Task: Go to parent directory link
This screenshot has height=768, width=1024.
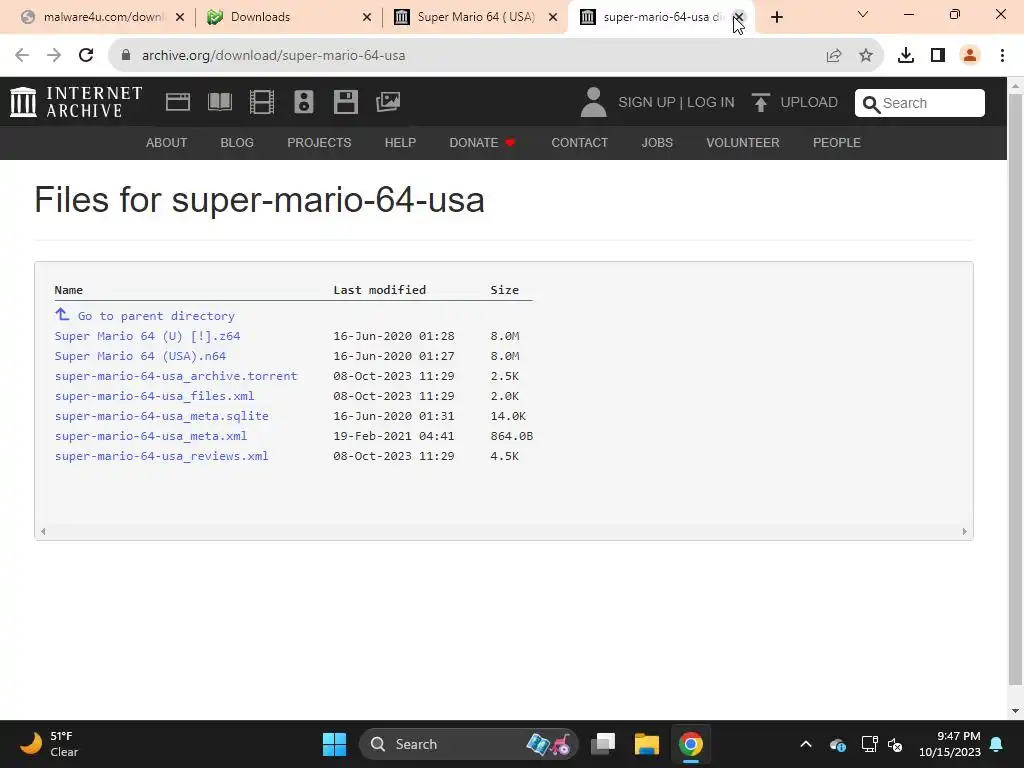Action: click(x=156, y=316)
